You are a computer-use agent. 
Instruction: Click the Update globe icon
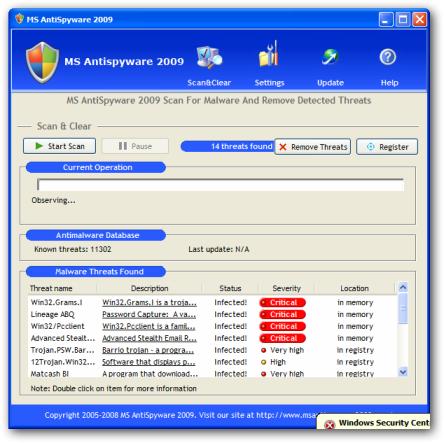click(330, 57)
